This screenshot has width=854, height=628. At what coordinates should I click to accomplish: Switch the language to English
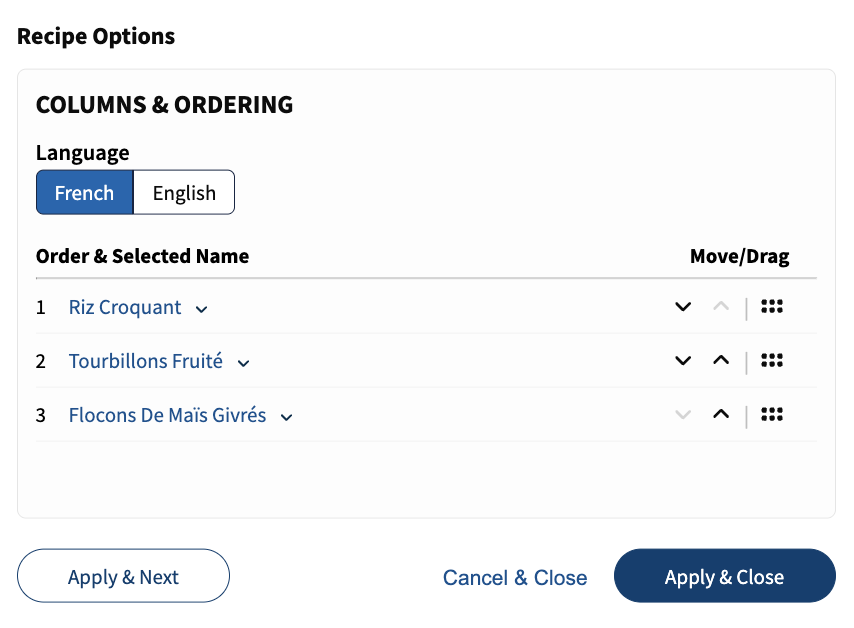183,192
